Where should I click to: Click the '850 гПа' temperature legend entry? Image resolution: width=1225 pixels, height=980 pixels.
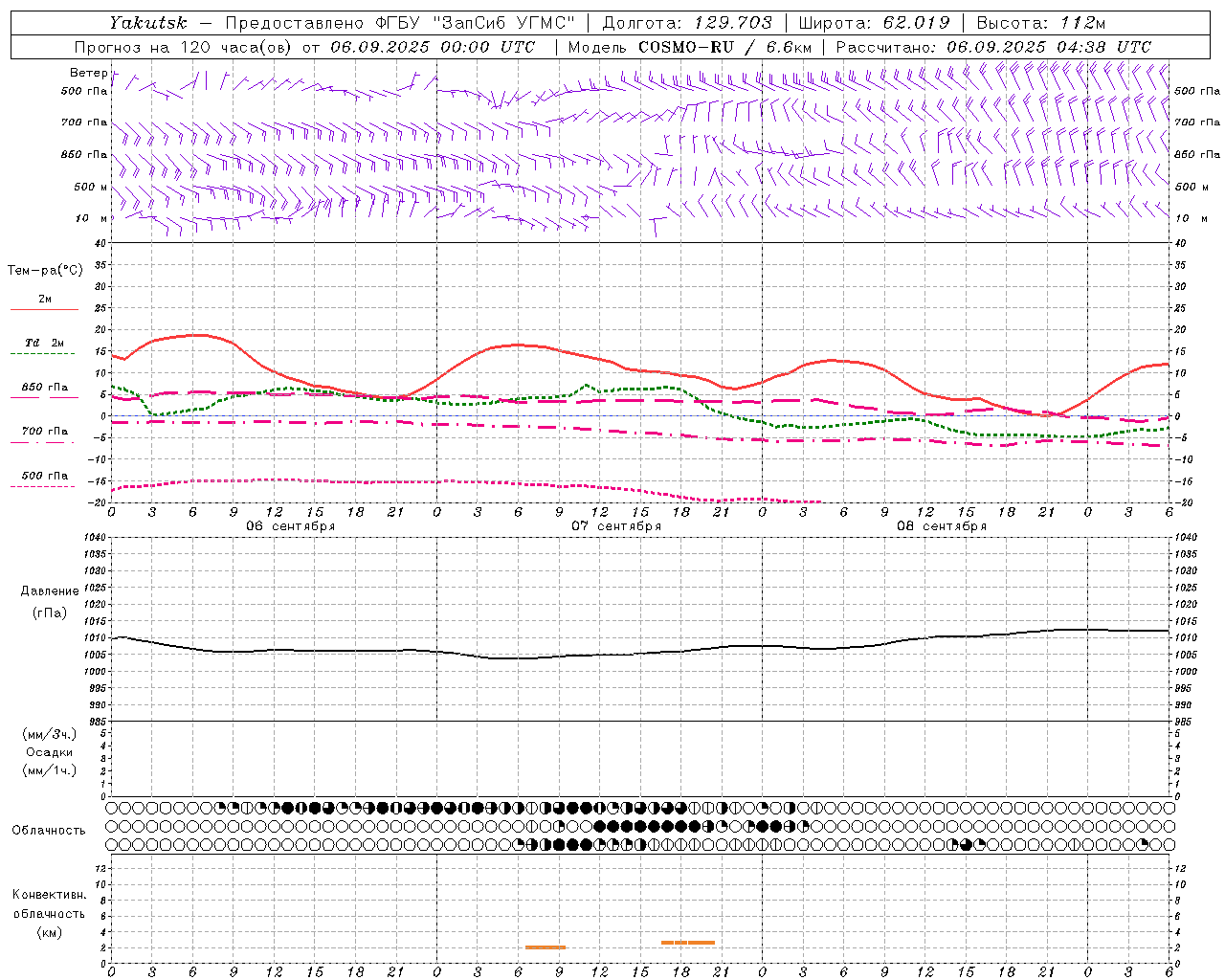(x=44, y=388)
